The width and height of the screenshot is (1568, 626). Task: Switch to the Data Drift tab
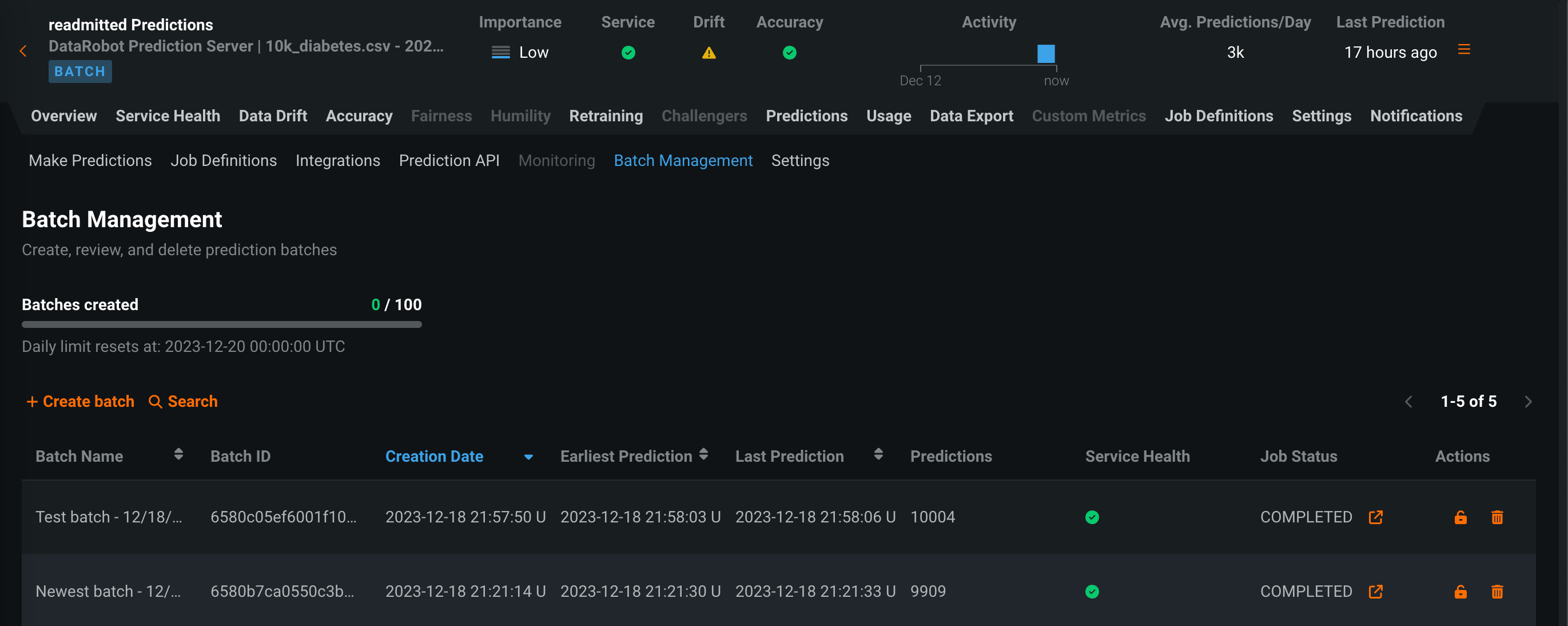(273, 116)
